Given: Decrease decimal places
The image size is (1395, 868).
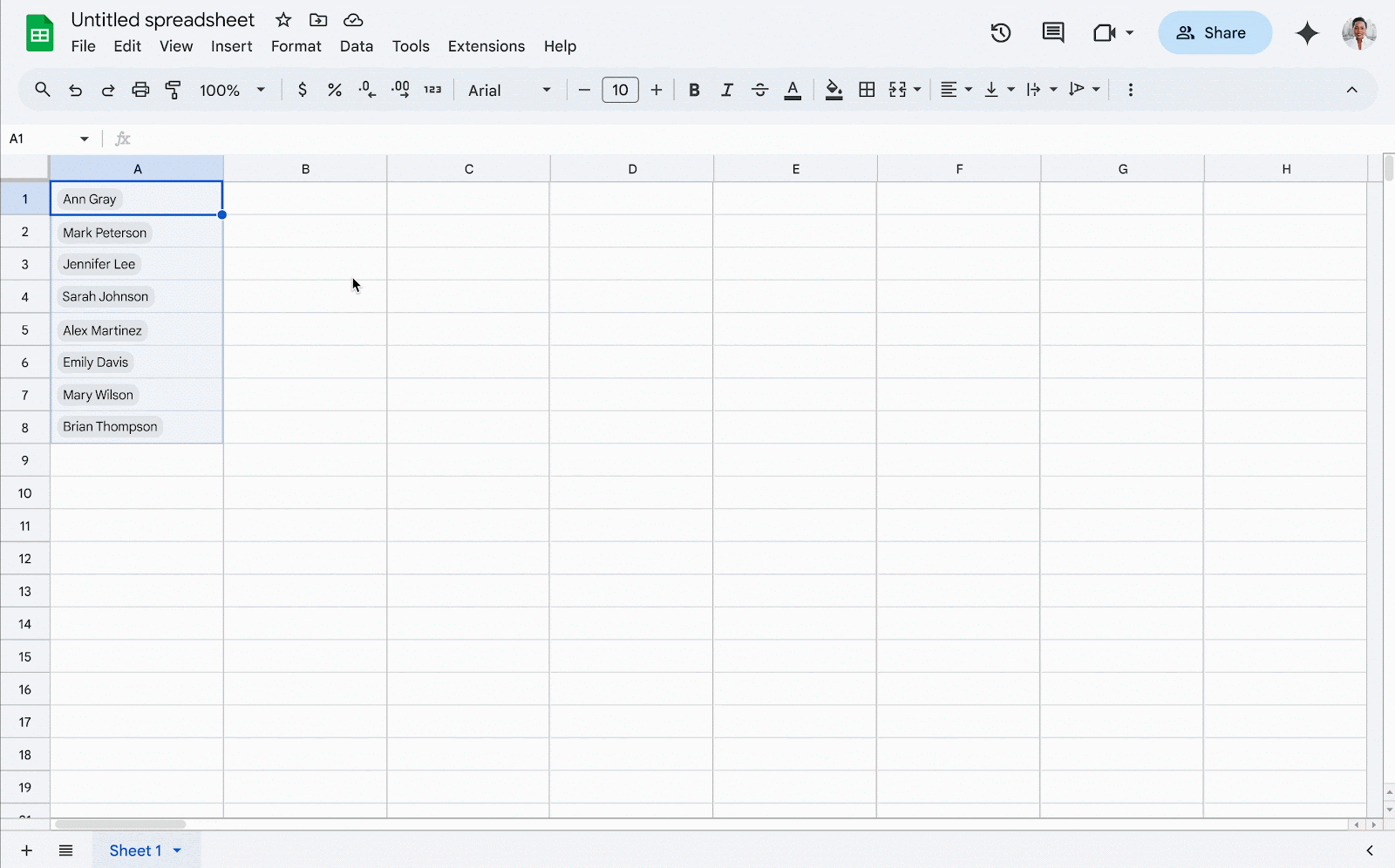Looking at the screenshot, I should [368, 90].
